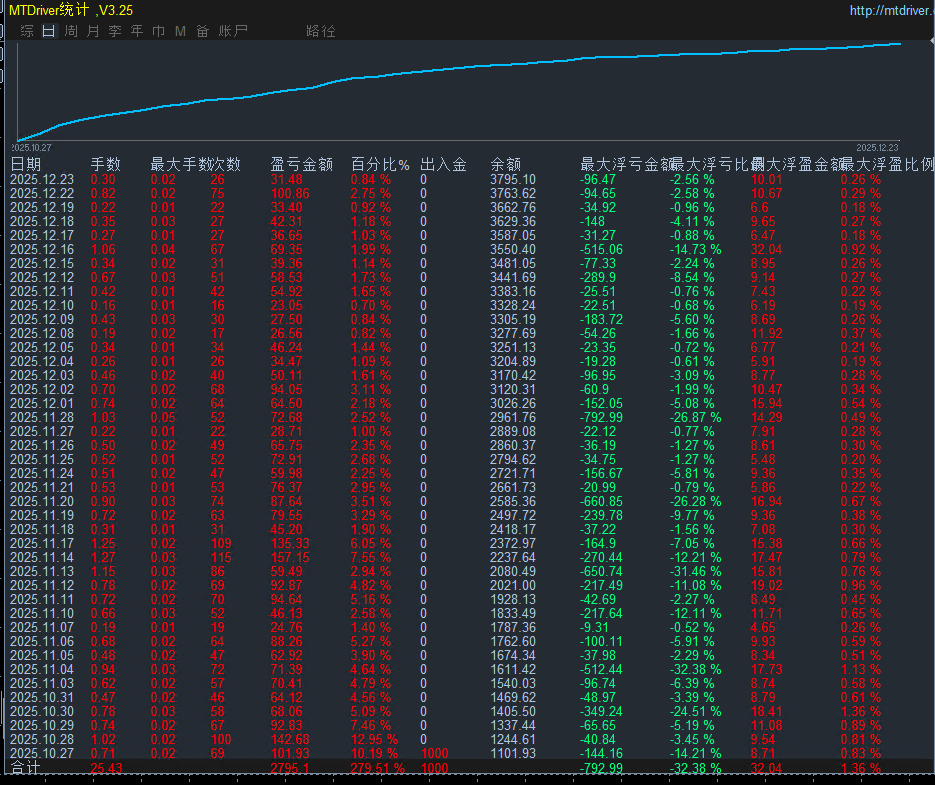Click profit 94.05 on 2025.12.02
This screenshot has width=935, height=785.
[x=286, y=390]
